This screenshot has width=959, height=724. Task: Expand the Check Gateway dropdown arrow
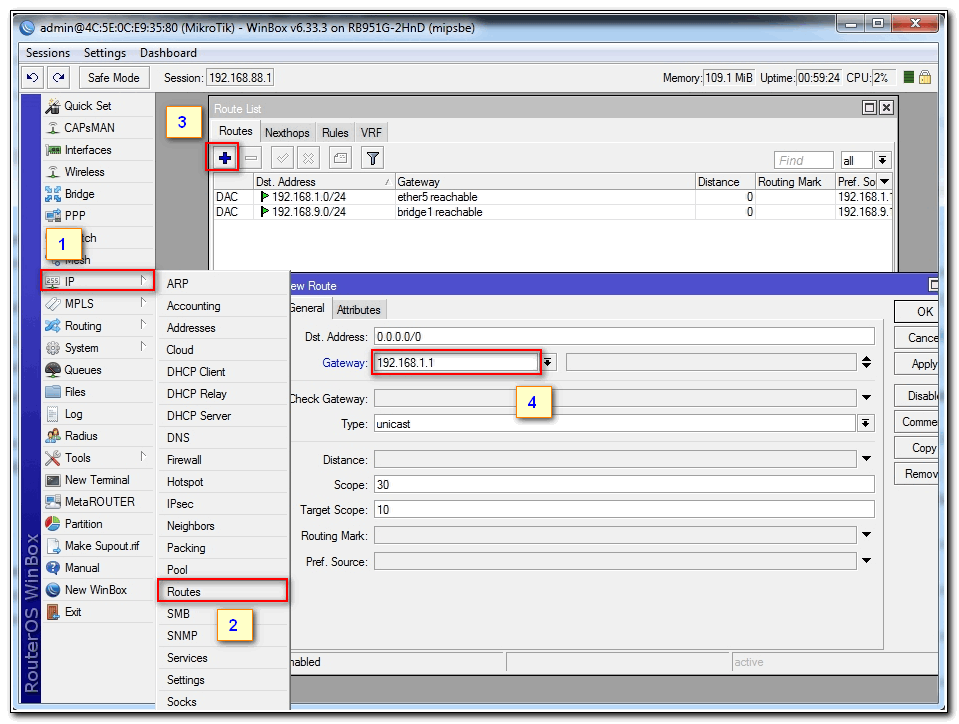pos(866,398)
